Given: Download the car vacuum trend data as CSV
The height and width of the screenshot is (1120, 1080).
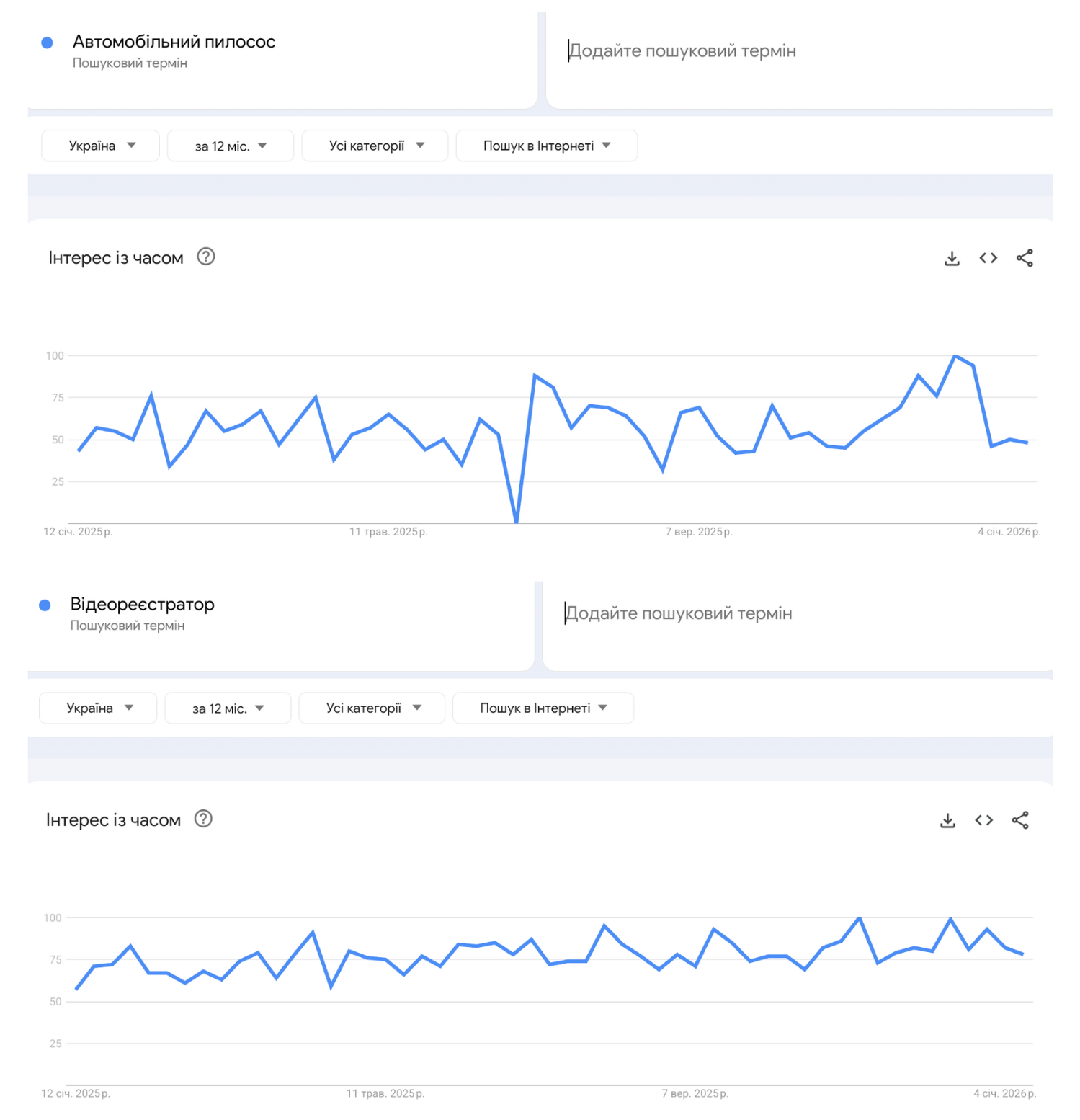Looking at the screenshot, I should [x=951, y=257].
